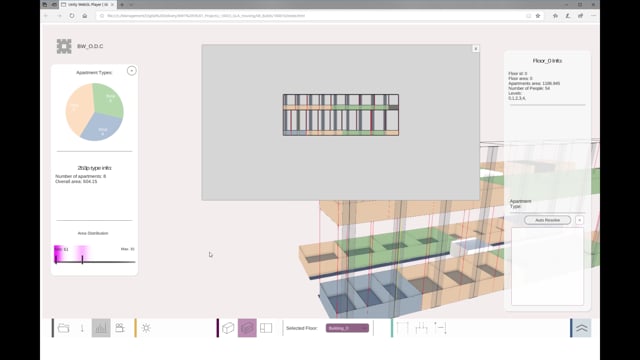Close the floor plan popup window
This screenshot has height=360, width=640.
tap(476, 49)
